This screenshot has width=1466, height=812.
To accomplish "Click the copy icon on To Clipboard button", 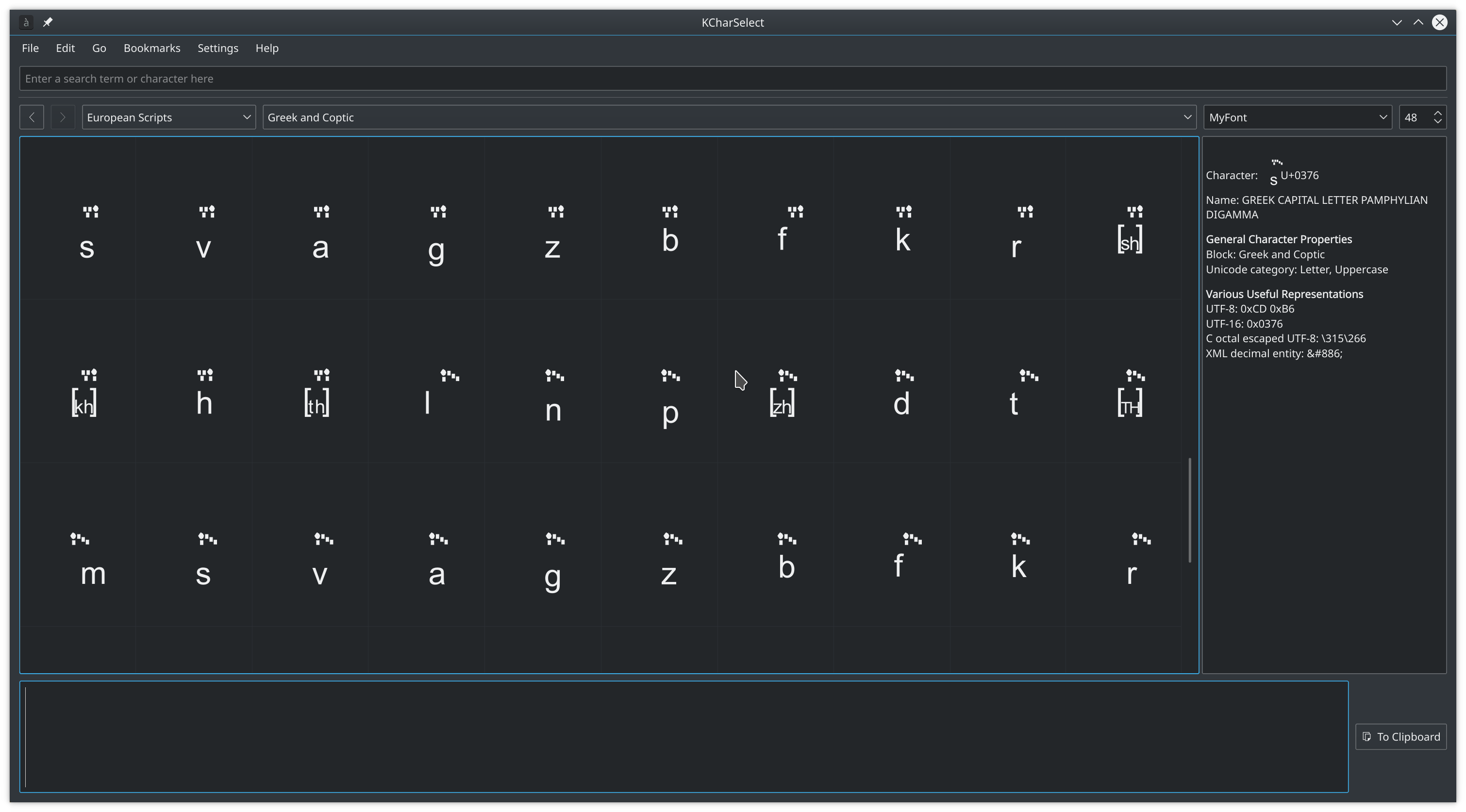I will pos(1367,736).
